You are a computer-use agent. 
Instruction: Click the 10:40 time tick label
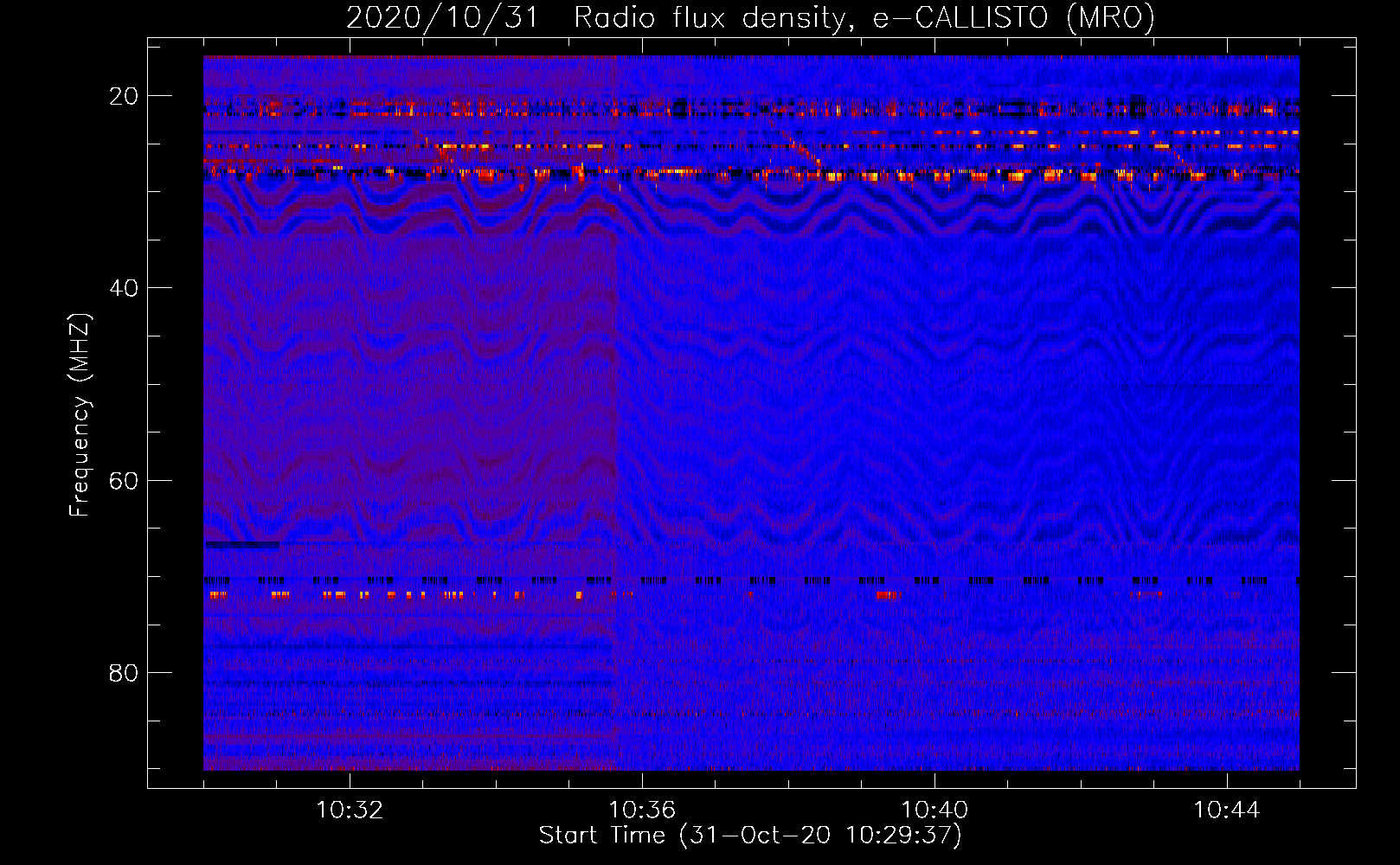(x=934, y=811)
